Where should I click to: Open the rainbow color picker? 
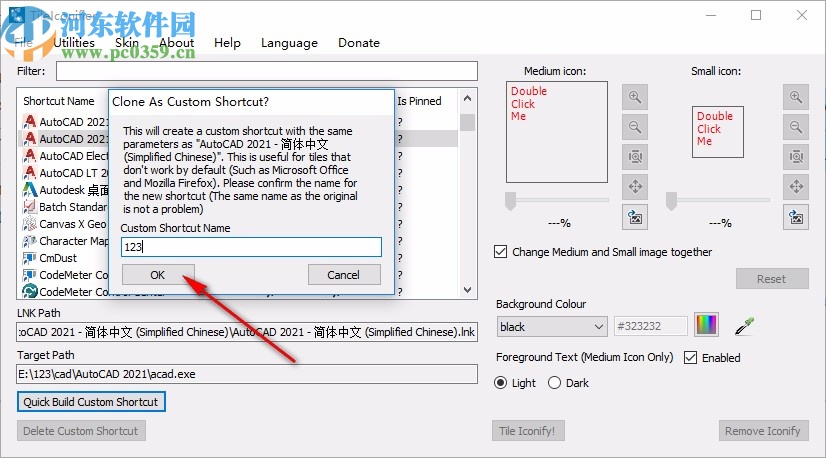click(x=706, y=324)
